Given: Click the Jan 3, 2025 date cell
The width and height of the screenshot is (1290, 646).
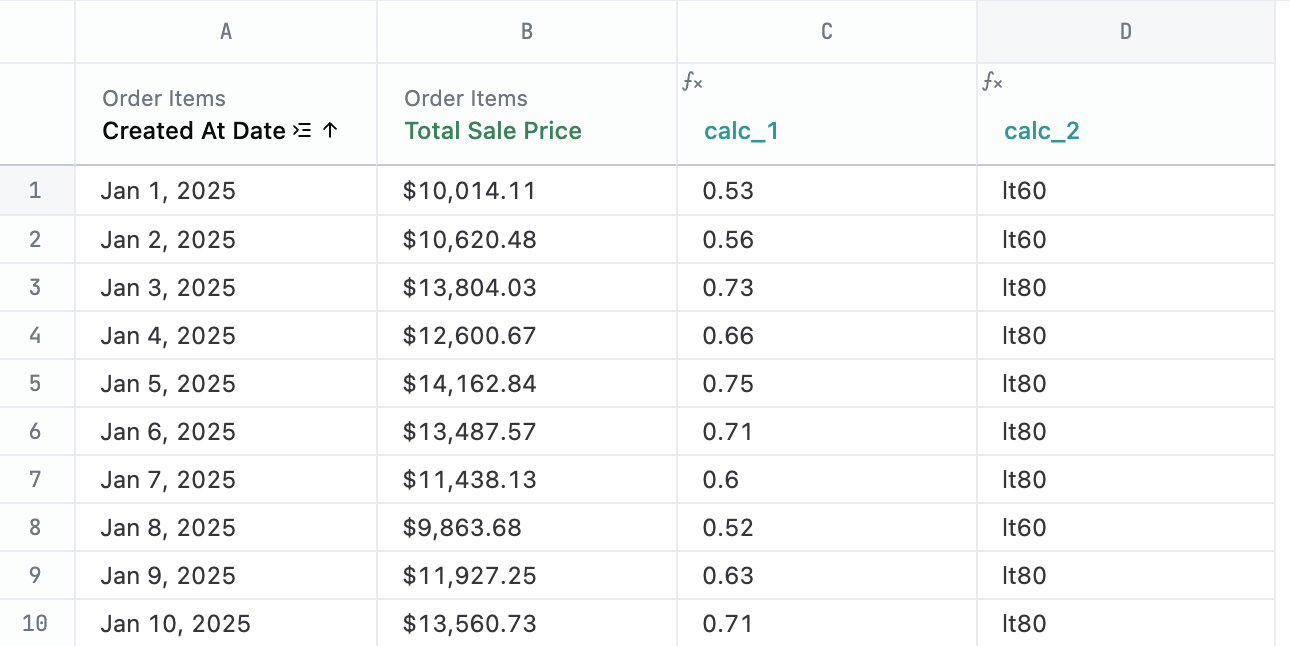Looking at the screenshot, I should tap(168, 288).
